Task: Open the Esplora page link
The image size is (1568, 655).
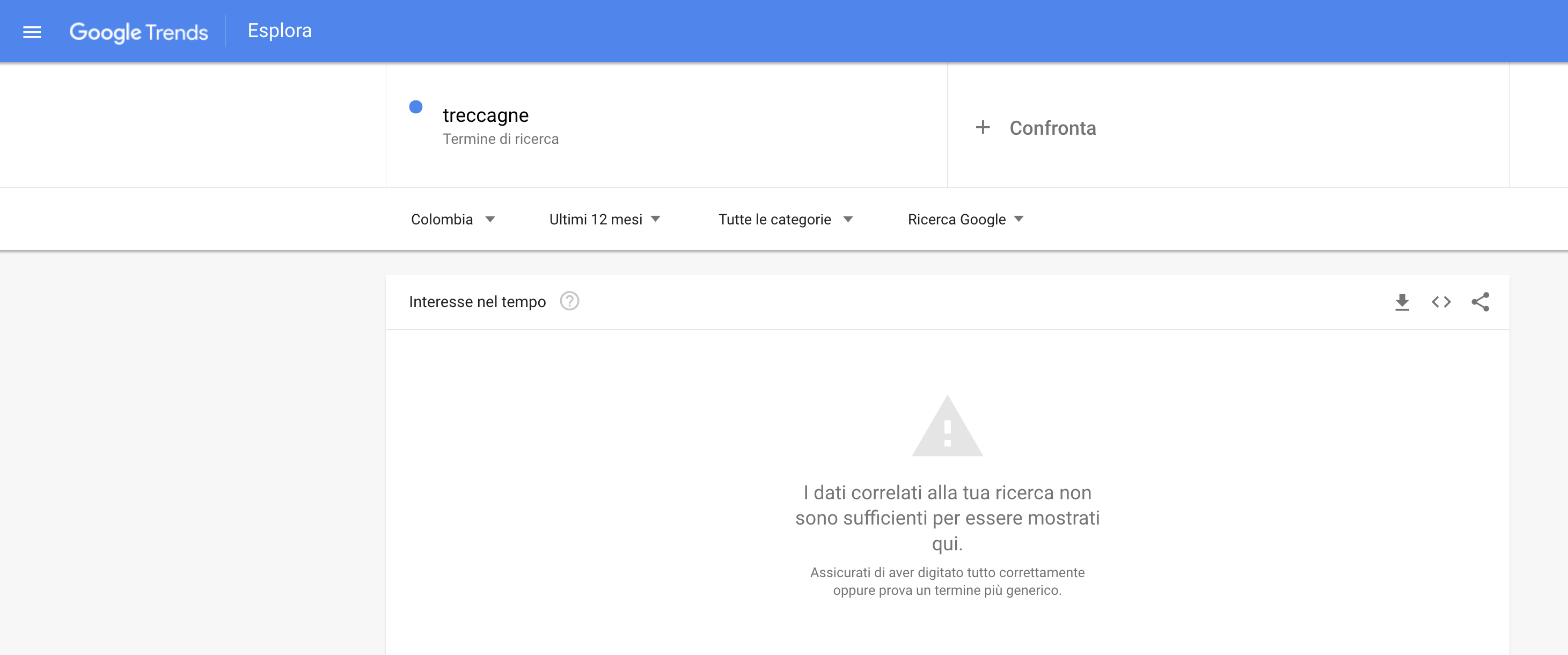Action: tap(280, 31)
